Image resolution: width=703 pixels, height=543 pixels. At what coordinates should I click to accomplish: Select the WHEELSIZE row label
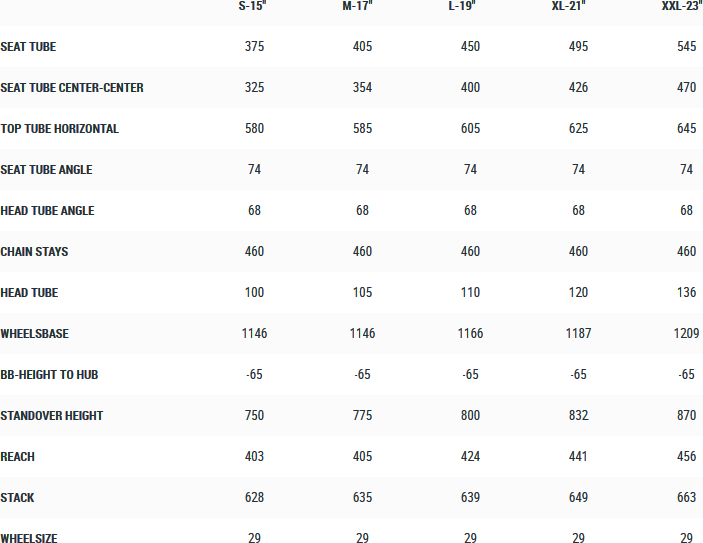(x=29, y=538)
